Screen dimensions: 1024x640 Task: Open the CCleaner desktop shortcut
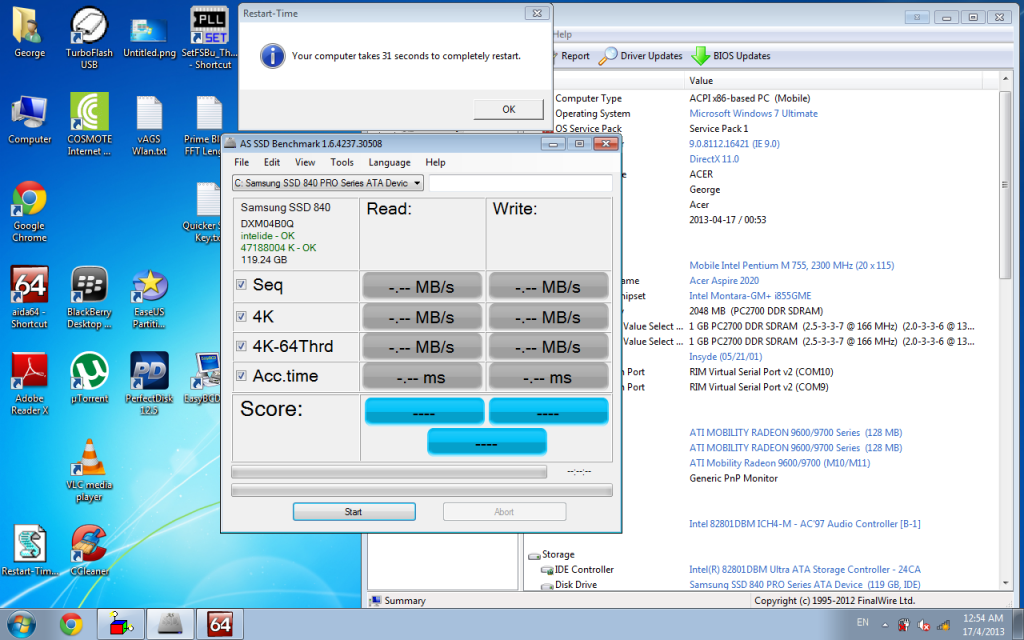pos(89,545)
